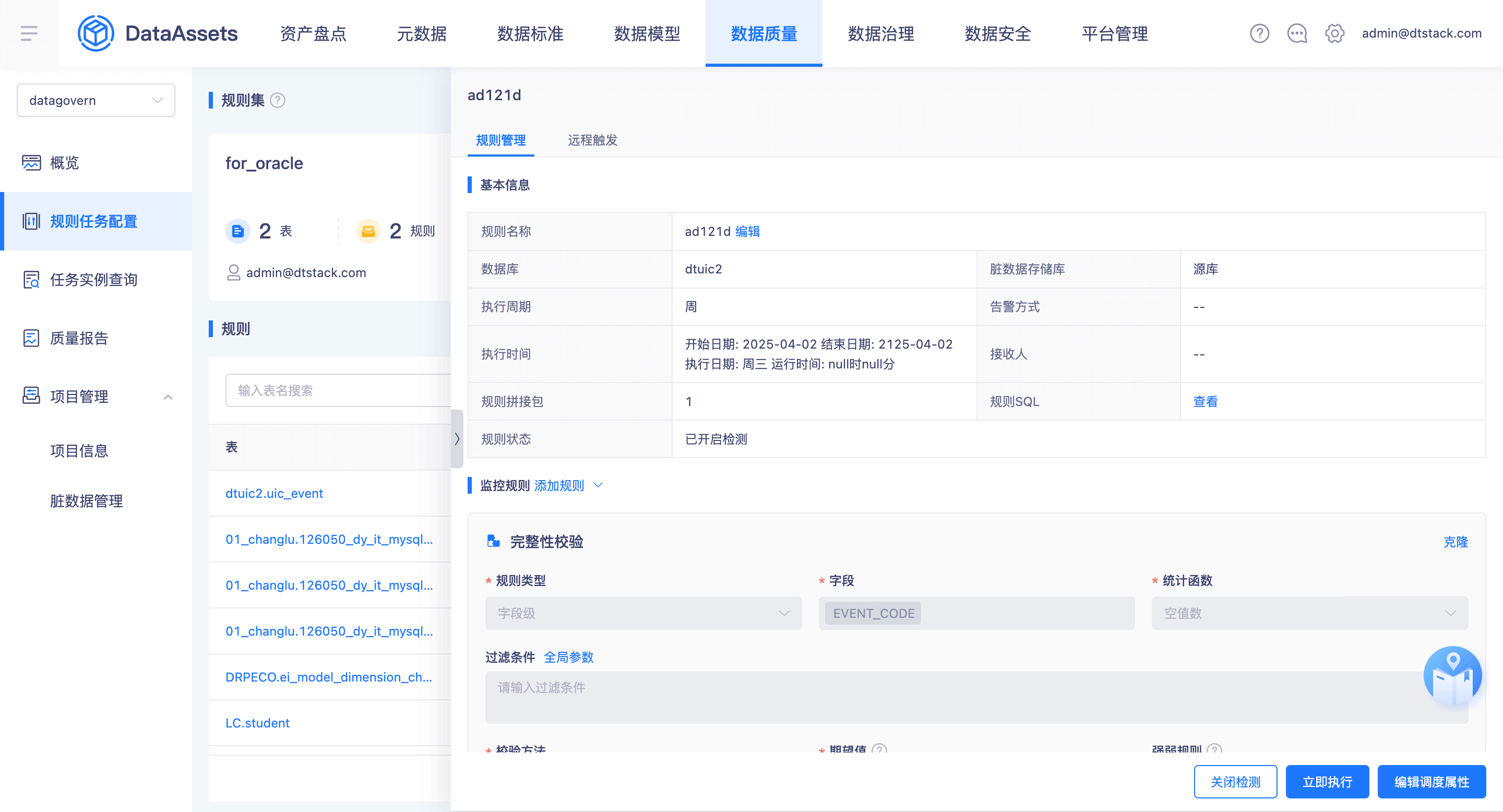Open the 数据标准 top menu

click(530, 33)
